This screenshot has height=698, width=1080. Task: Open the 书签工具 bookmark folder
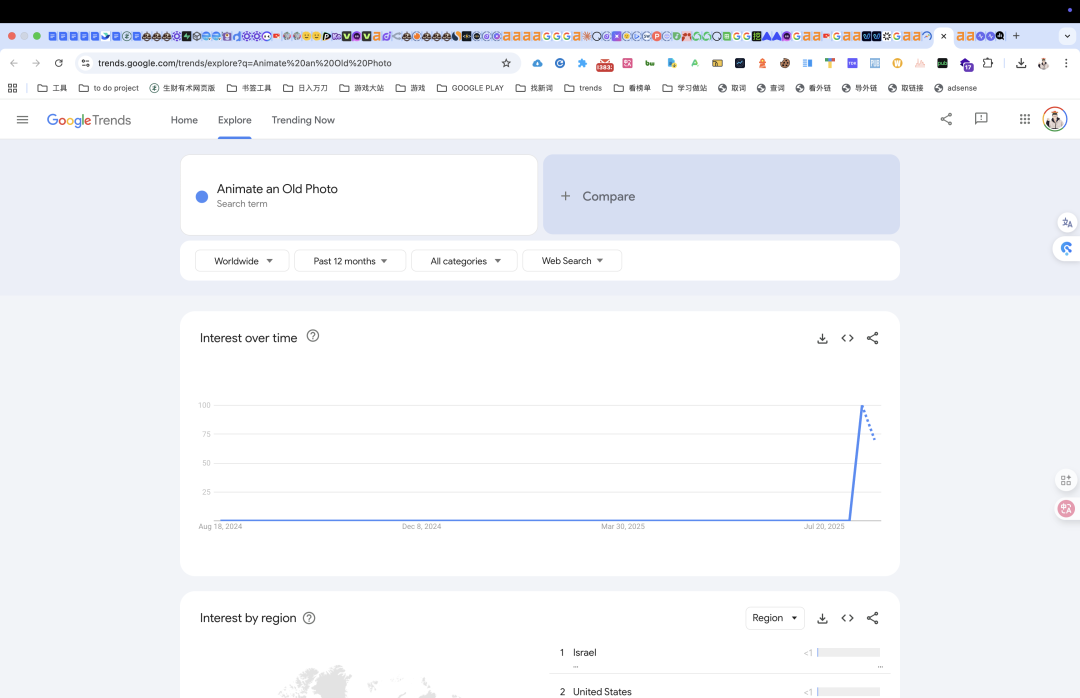(249, 88)
